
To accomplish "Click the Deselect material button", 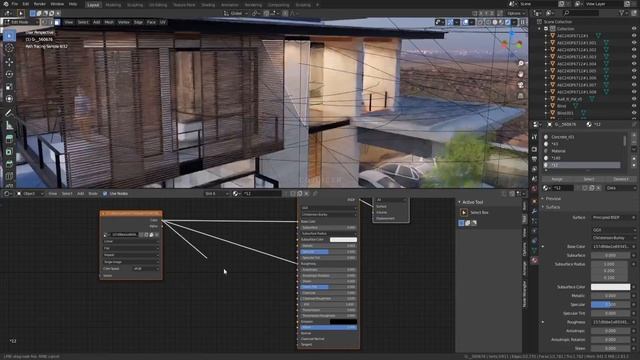I will (621, 179).
